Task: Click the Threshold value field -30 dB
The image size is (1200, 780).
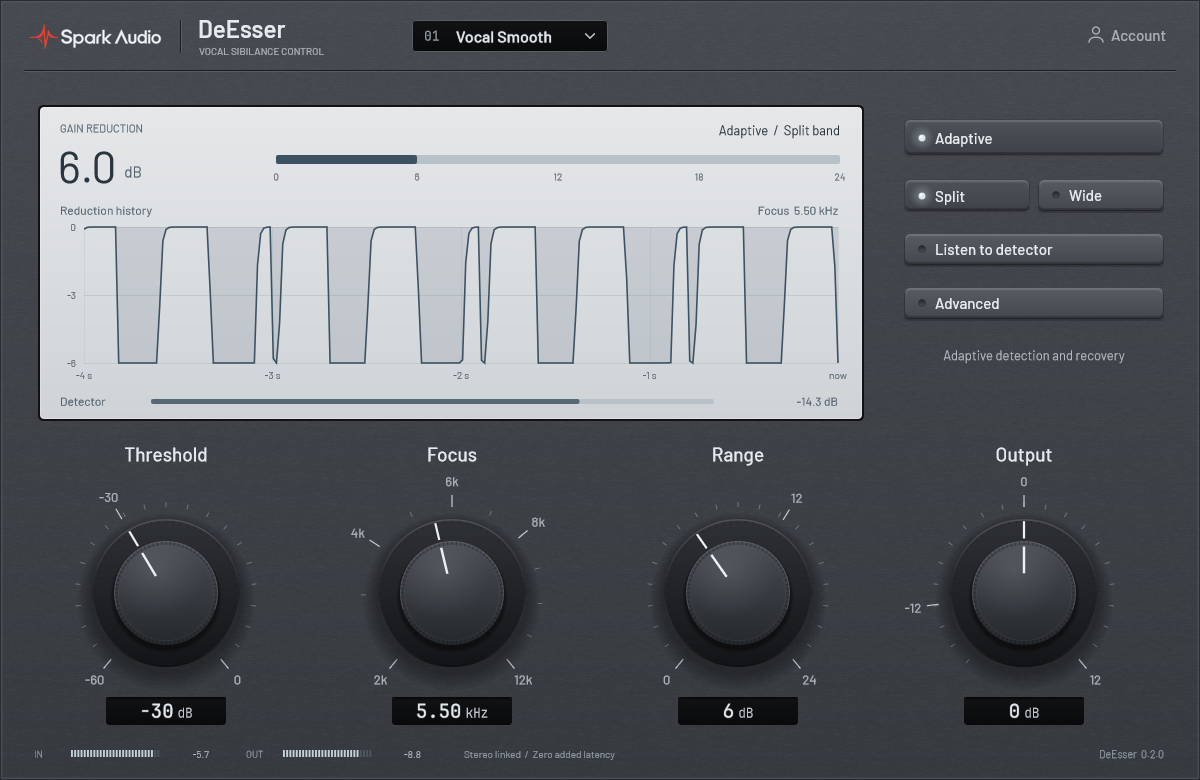Action: [x=166, y=711]
